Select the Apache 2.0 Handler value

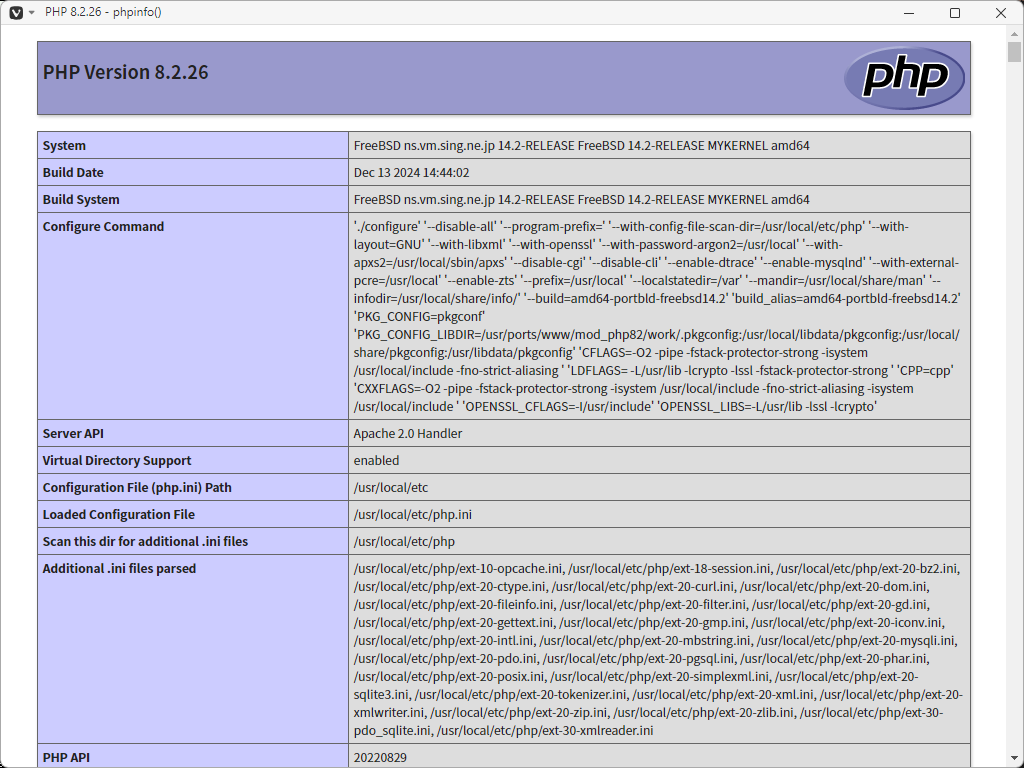coord(408,434)
